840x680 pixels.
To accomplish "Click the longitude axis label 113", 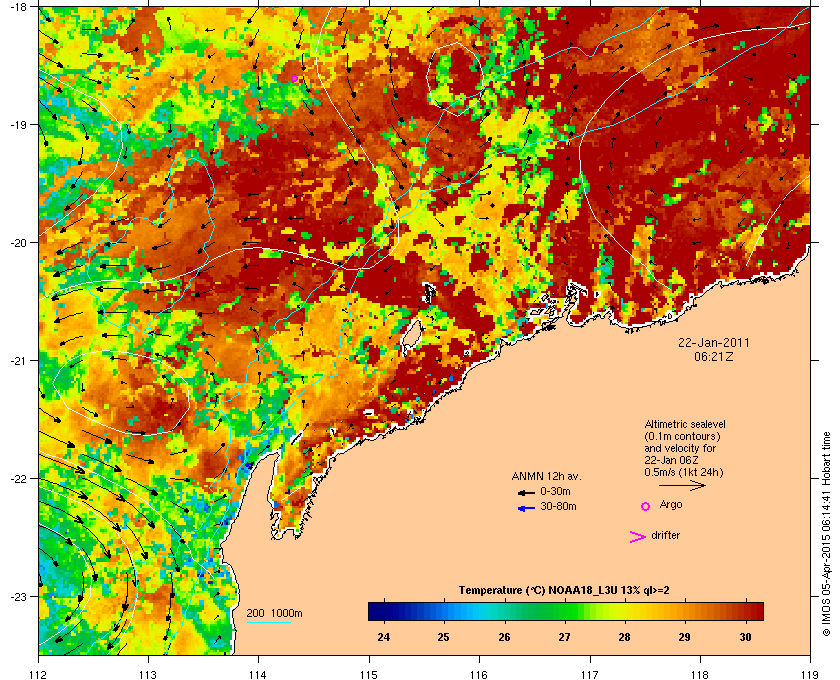I will click(x=148, y=674).
